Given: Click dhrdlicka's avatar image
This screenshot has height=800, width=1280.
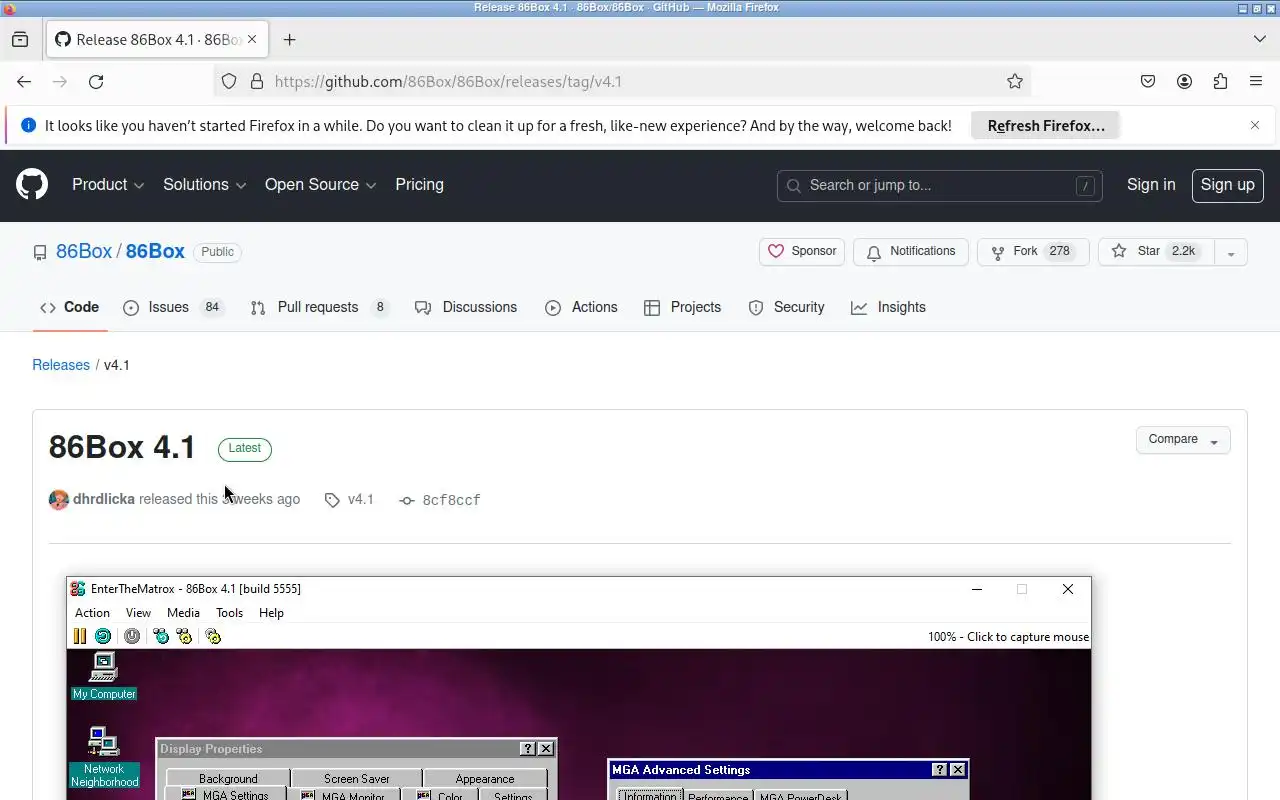Looking at the screenshot, I should tap(59, 500).
